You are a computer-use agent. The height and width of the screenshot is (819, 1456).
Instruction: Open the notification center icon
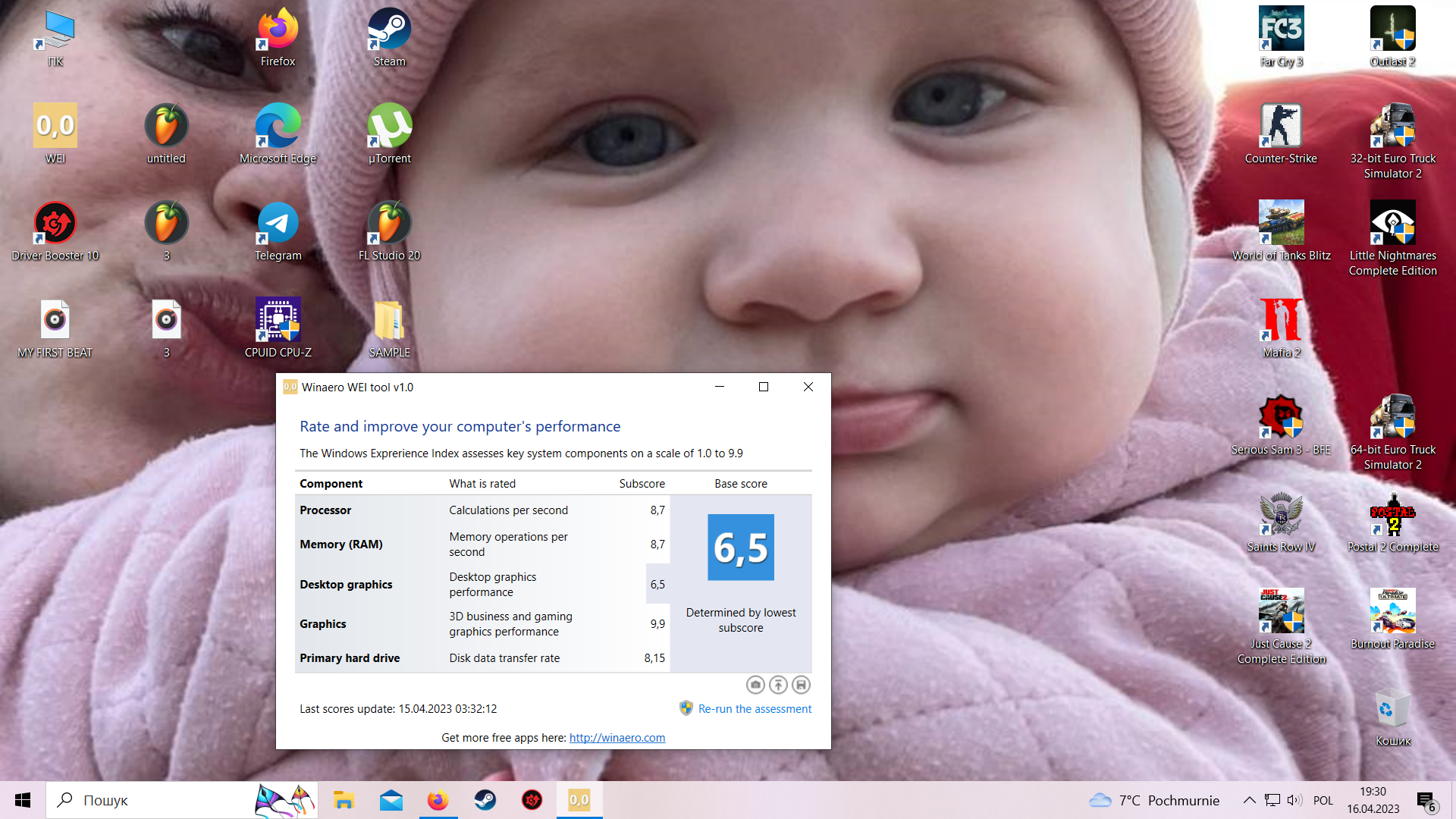[x=1426, y=800]
